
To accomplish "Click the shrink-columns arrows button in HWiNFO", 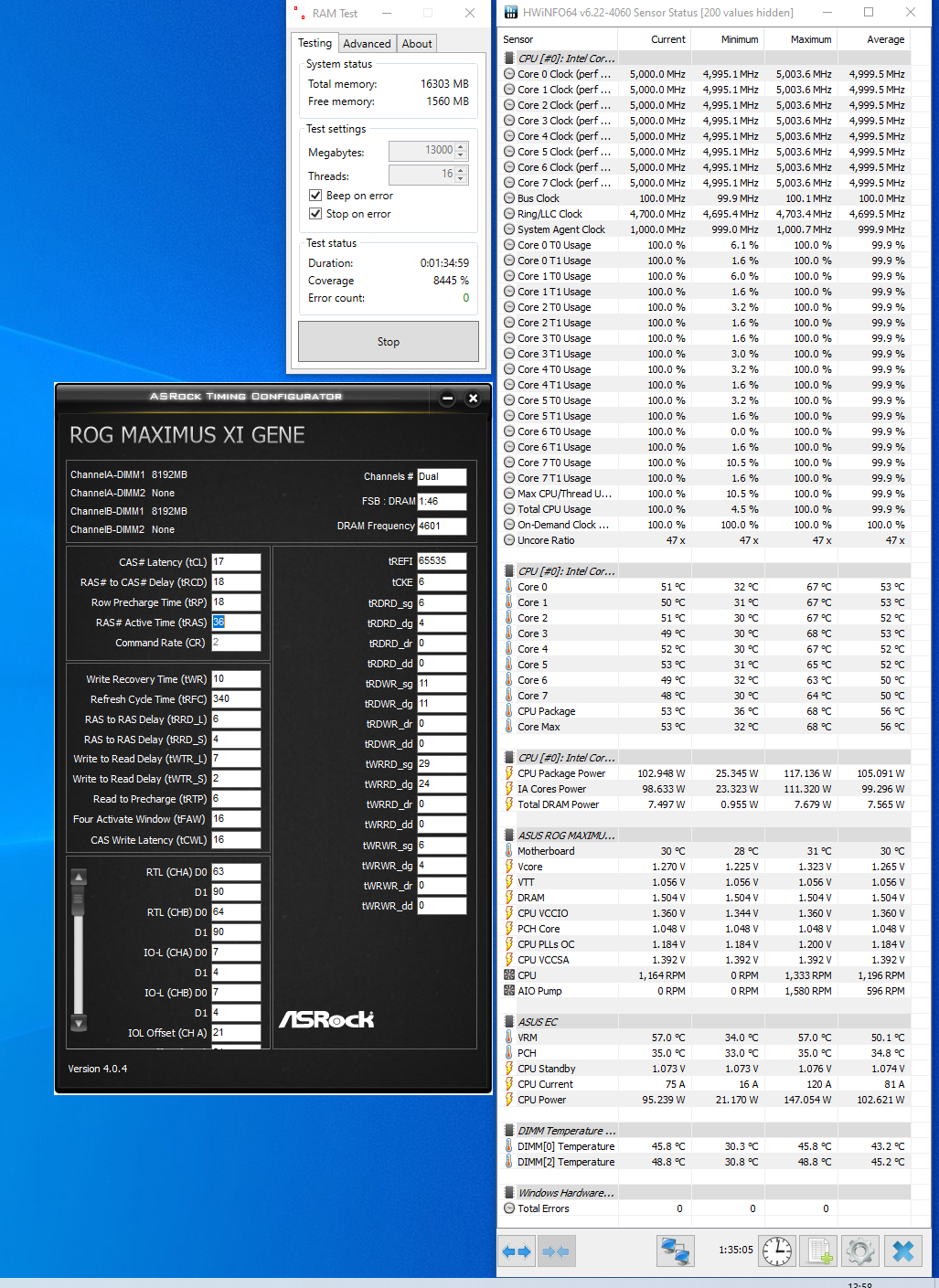I will click(x=555, y=1251).
